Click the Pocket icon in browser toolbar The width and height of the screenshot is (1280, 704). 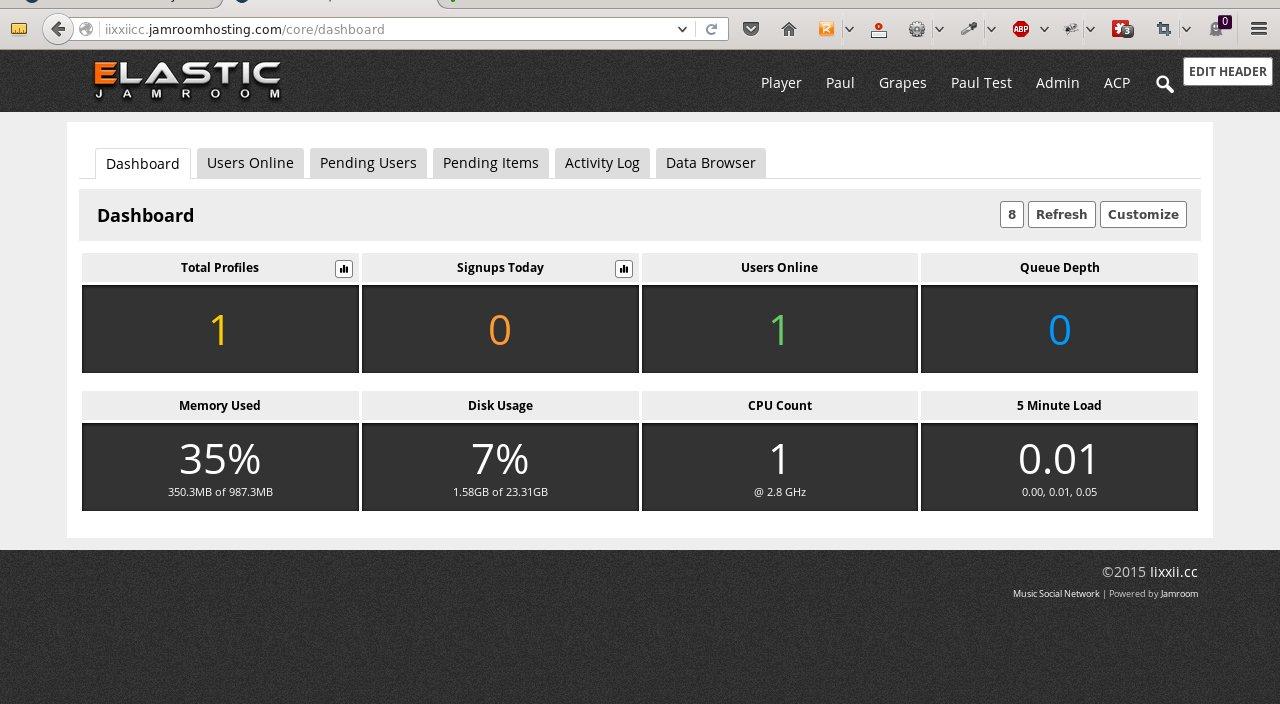coord(751,29)
